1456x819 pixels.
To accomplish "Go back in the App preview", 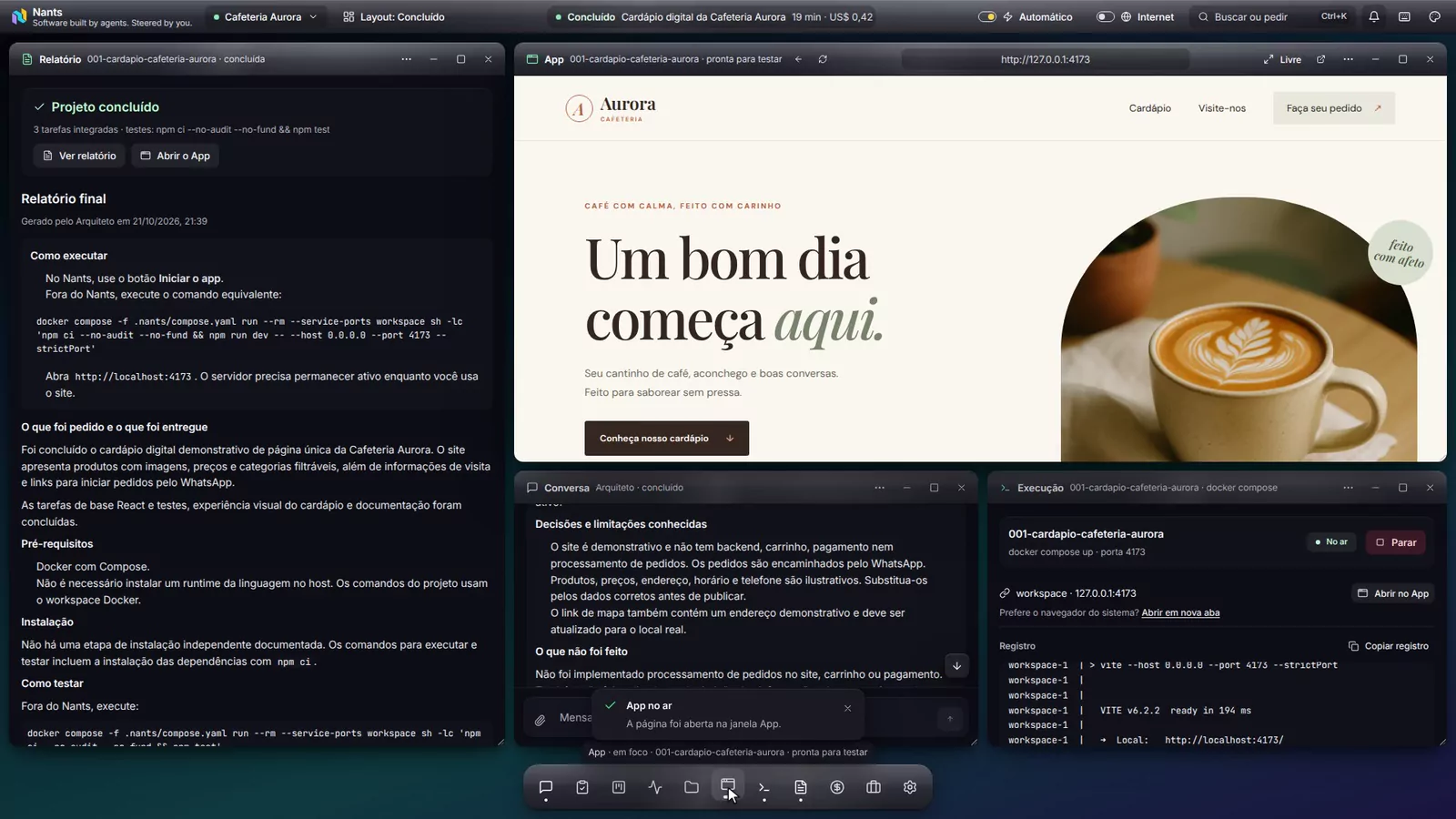I will [x=798, y=59].
